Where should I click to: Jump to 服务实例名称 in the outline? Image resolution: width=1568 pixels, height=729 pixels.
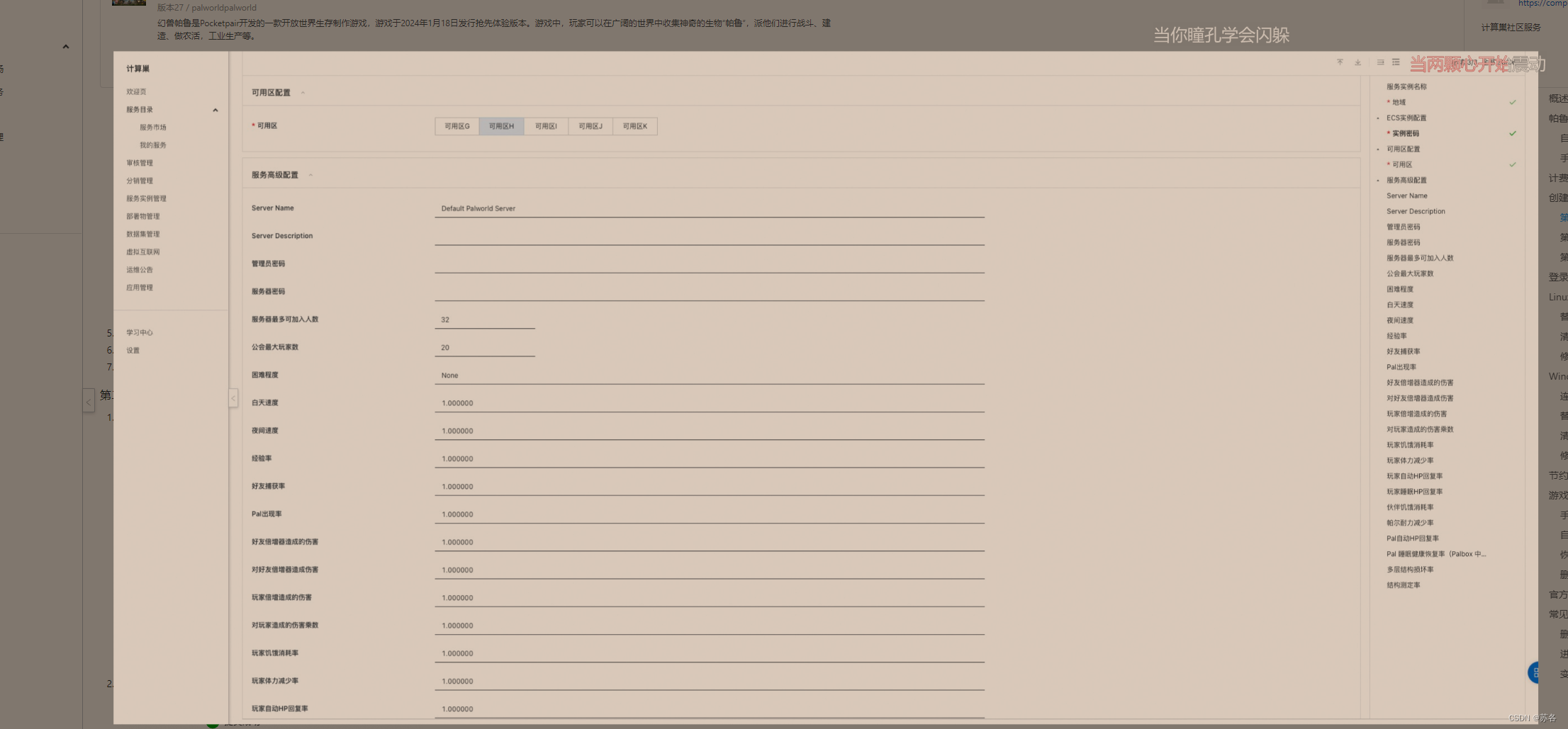tap(1406, 87)
